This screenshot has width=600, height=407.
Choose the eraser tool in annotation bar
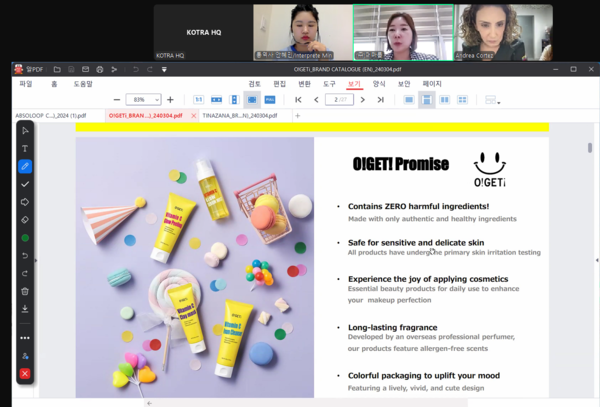point(25,220)
